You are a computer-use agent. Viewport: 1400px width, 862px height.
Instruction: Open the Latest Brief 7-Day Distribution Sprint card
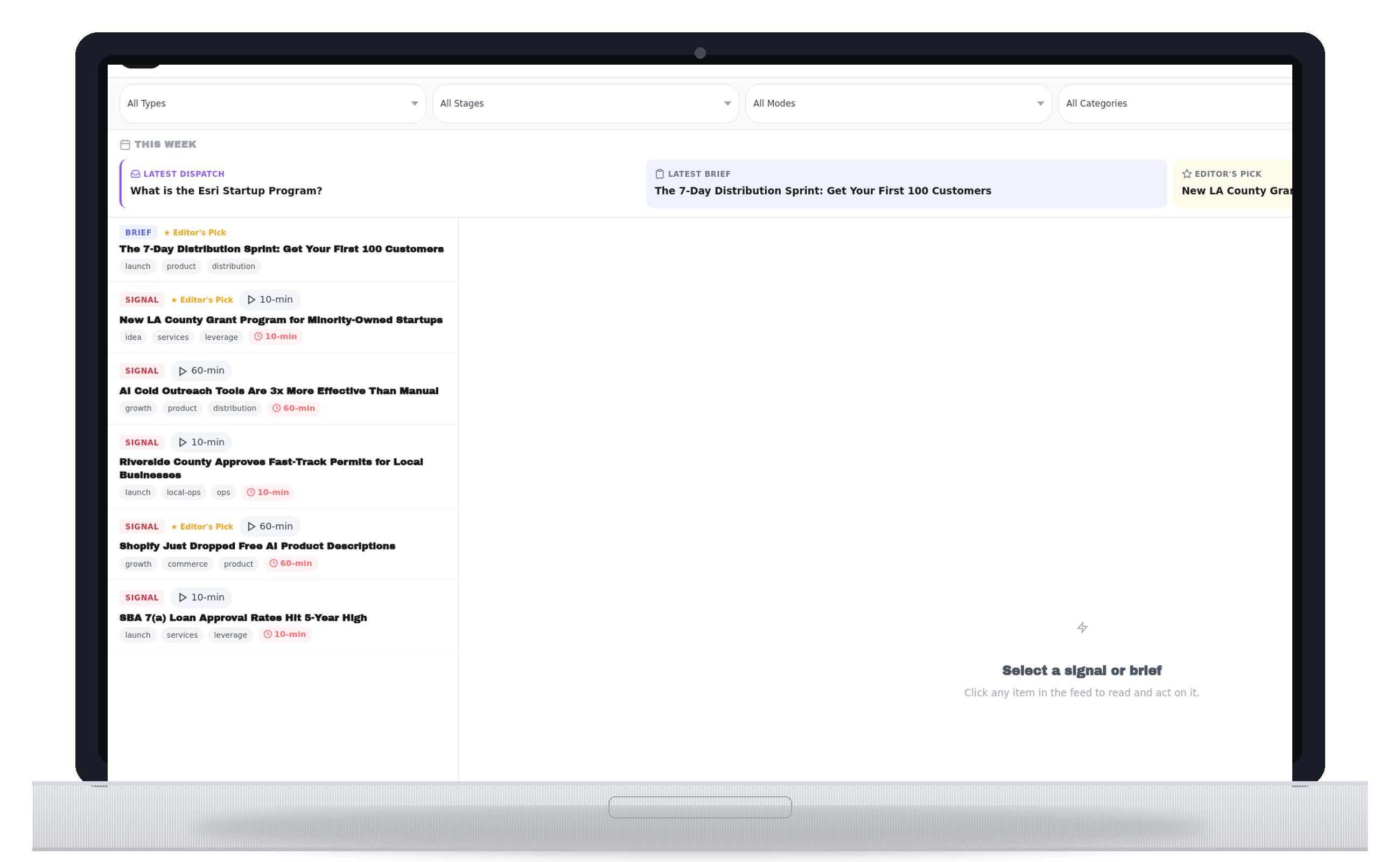(x=906, y=184)
